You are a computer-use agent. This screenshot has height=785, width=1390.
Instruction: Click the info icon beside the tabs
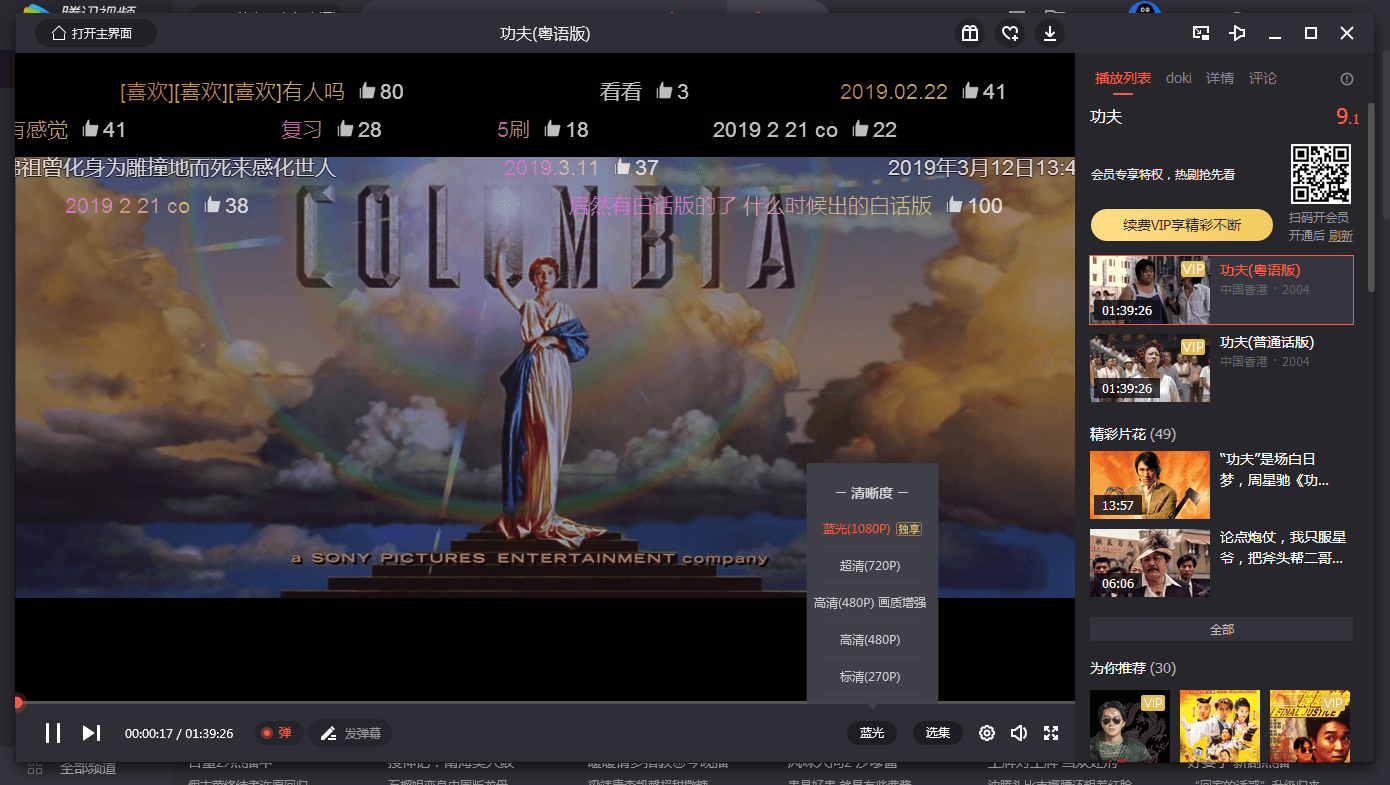point(1347,79)
